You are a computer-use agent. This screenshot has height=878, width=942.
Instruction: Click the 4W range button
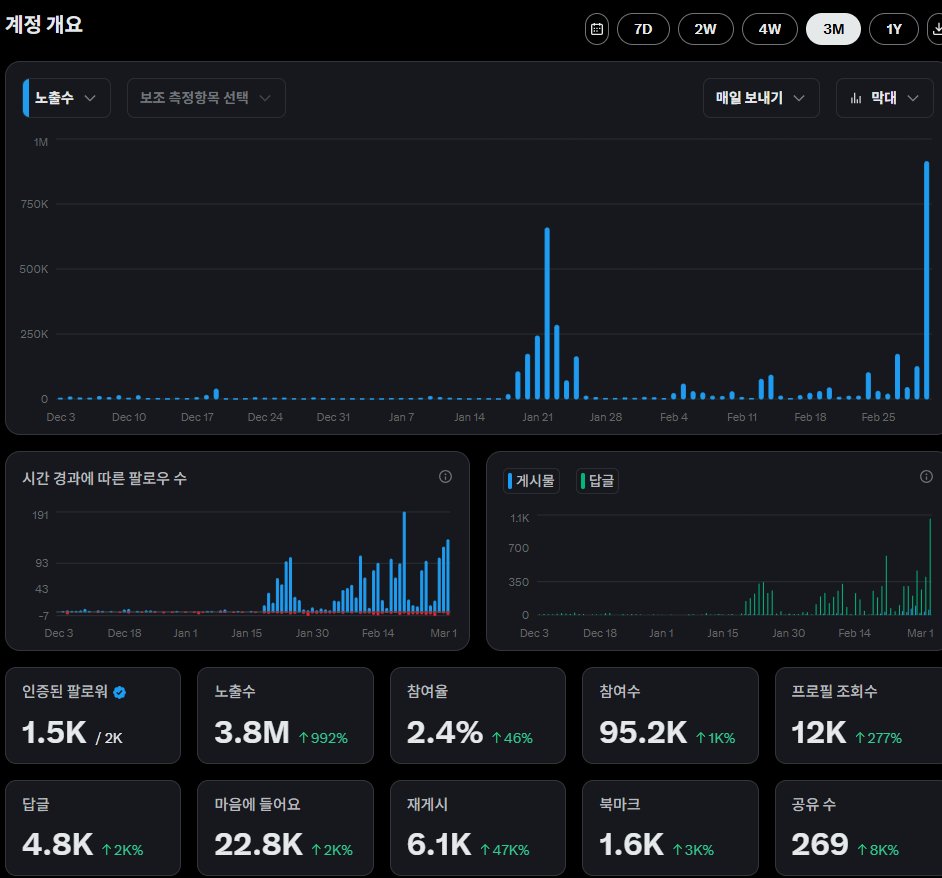coord(769,29)
